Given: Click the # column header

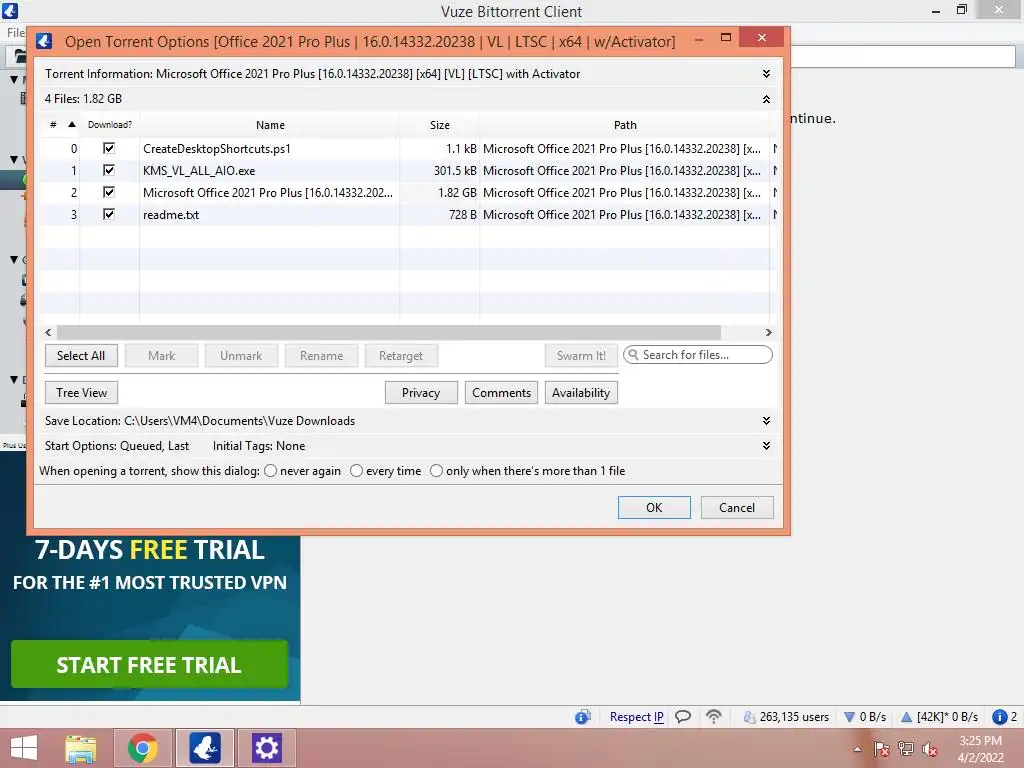Looking at the screenshot, I should (53, 125).
